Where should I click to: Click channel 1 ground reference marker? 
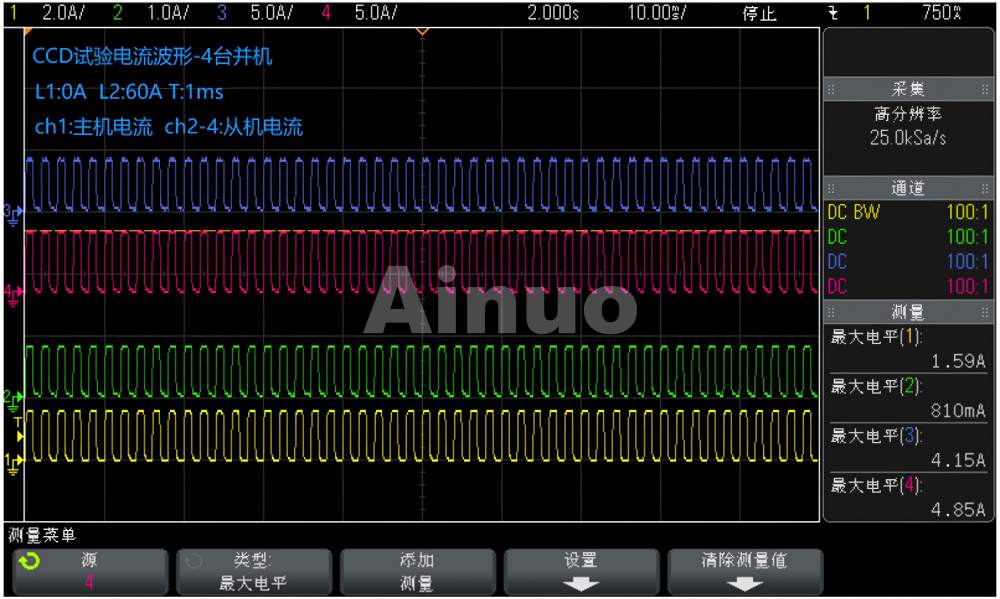pyautogui.click(x=11, y=460)
